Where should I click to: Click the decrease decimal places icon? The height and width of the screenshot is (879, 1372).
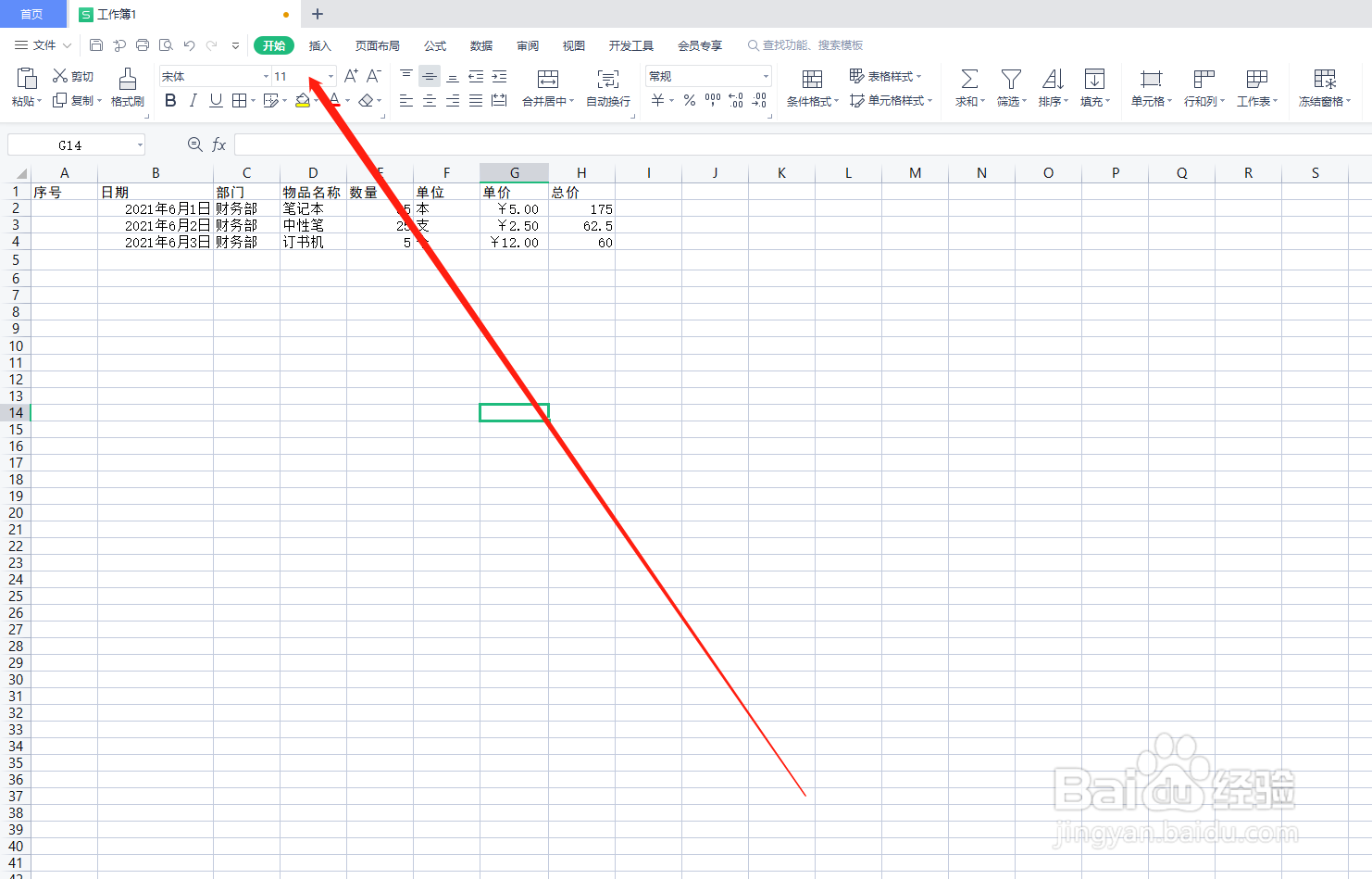point(759,100)
